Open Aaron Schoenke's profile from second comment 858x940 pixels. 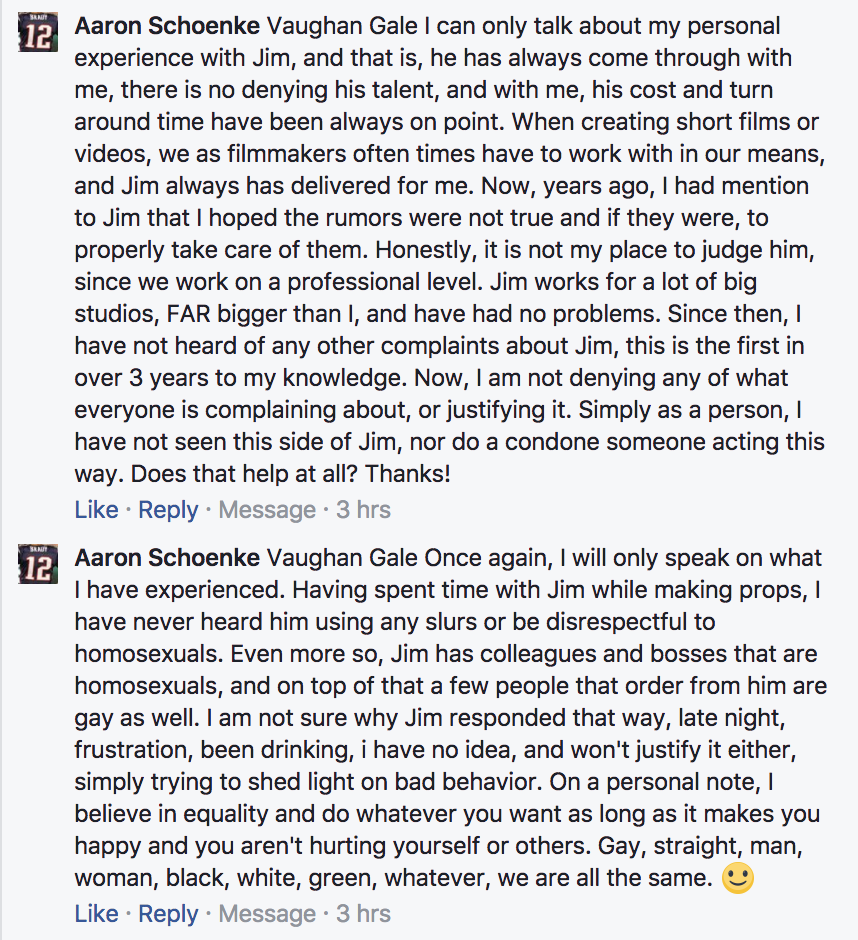click(167, 558)
